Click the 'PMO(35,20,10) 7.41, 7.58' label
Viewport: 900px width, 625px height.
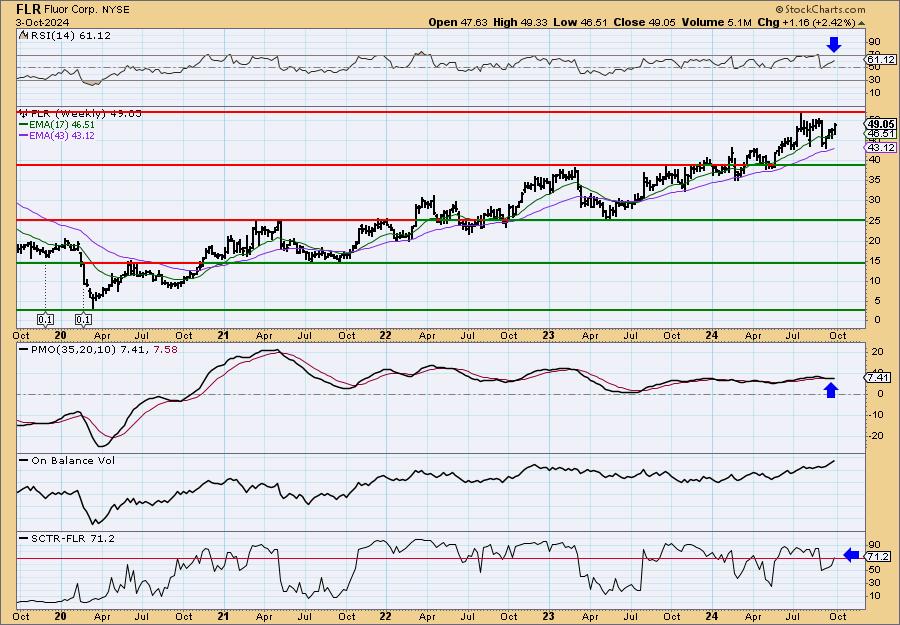click(x=104, y=349)
